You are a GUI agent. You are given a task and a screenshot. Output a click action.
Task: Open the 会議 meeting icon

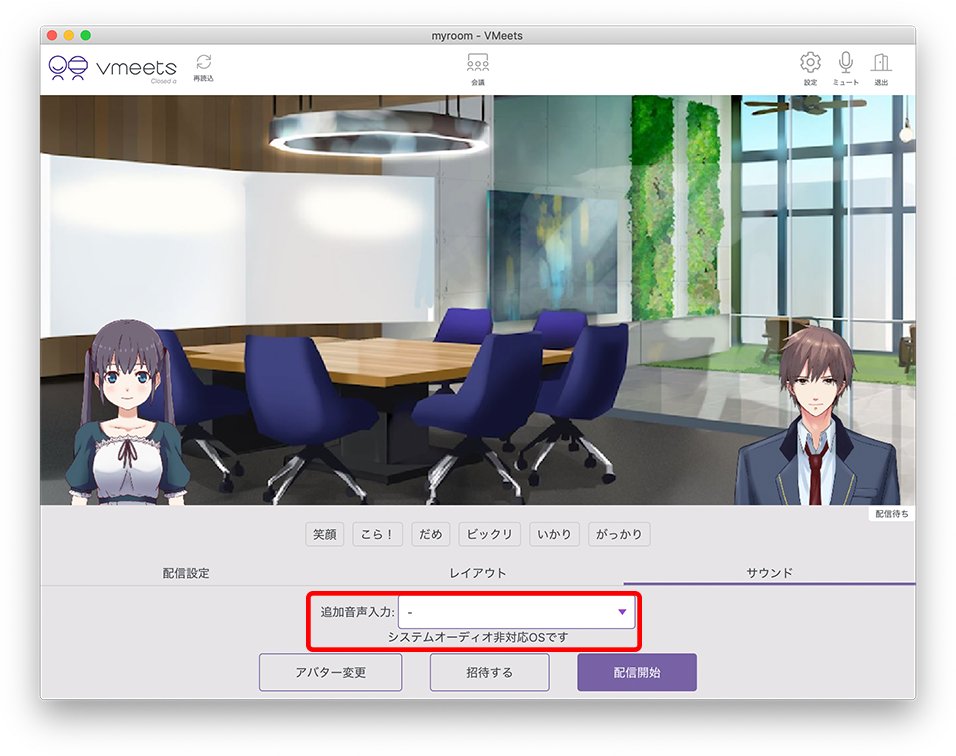pyautogui.click(x=477, y=67)
